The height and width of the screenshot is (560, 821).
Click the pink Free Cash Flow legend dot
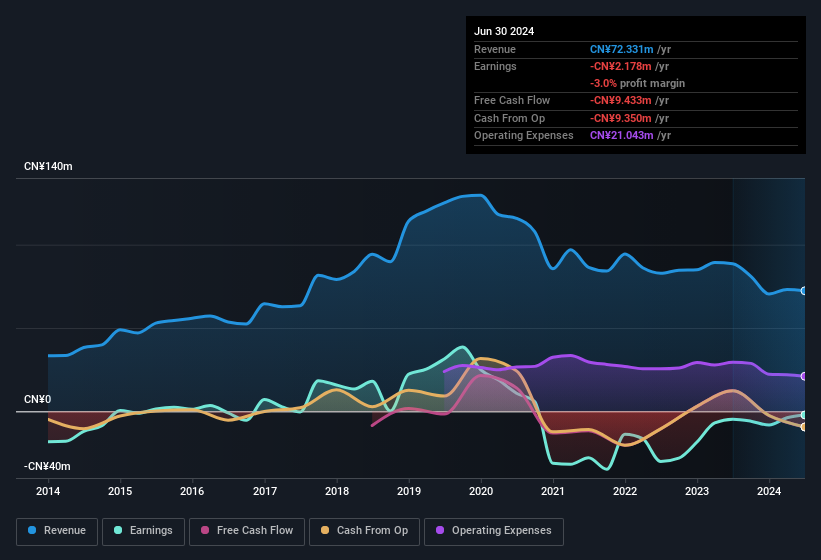205,530
